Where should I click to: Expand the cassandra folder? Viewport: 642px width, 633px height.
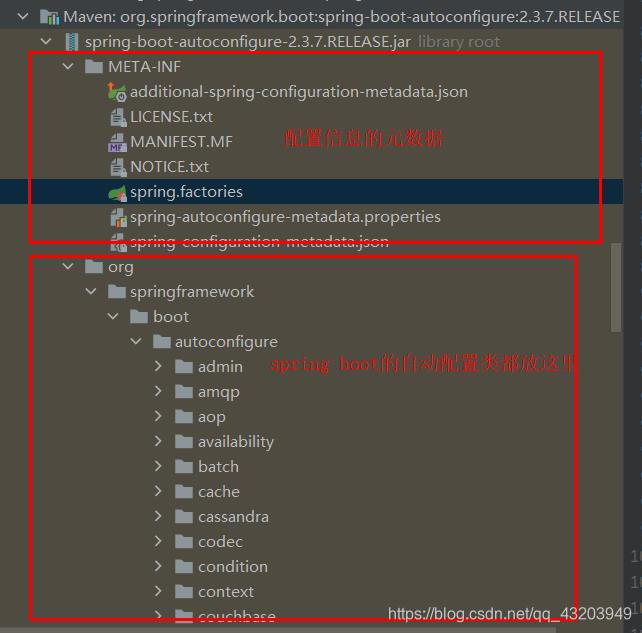click(x=158, y=516)
